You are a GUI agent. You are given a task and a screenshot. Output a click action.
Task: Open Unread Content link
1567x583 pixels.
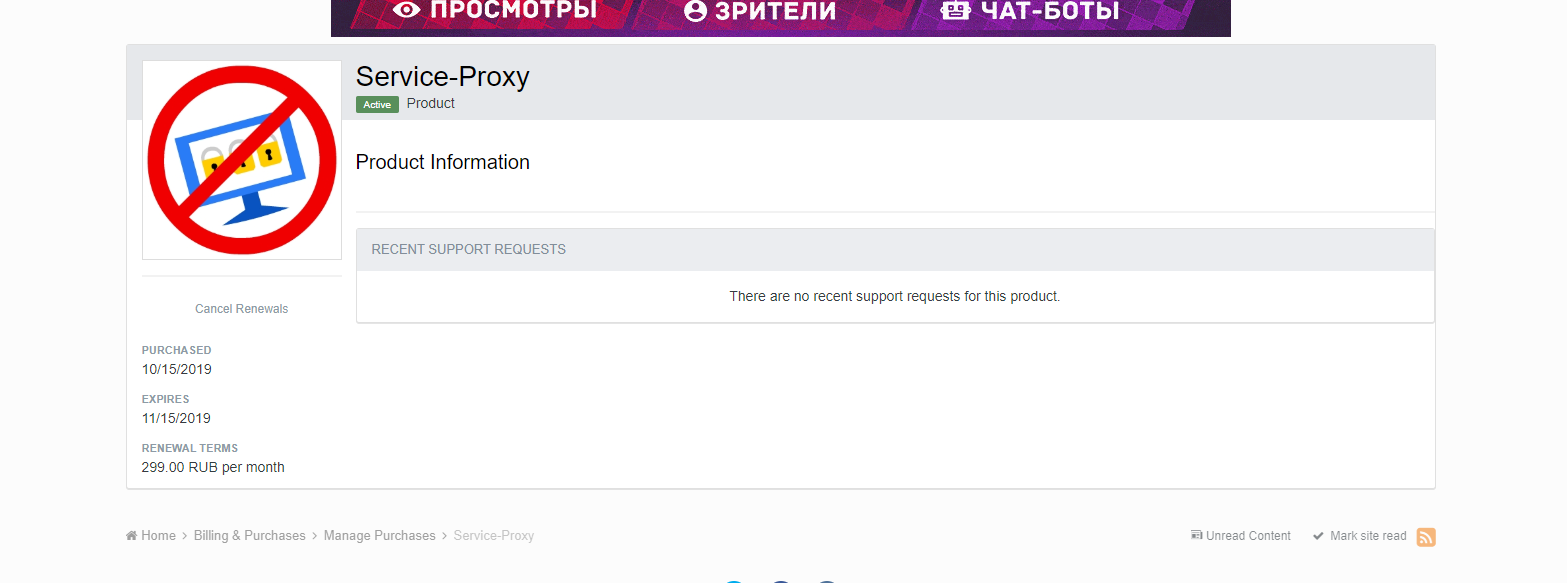pyautogui.click(x=1248, y=536)
